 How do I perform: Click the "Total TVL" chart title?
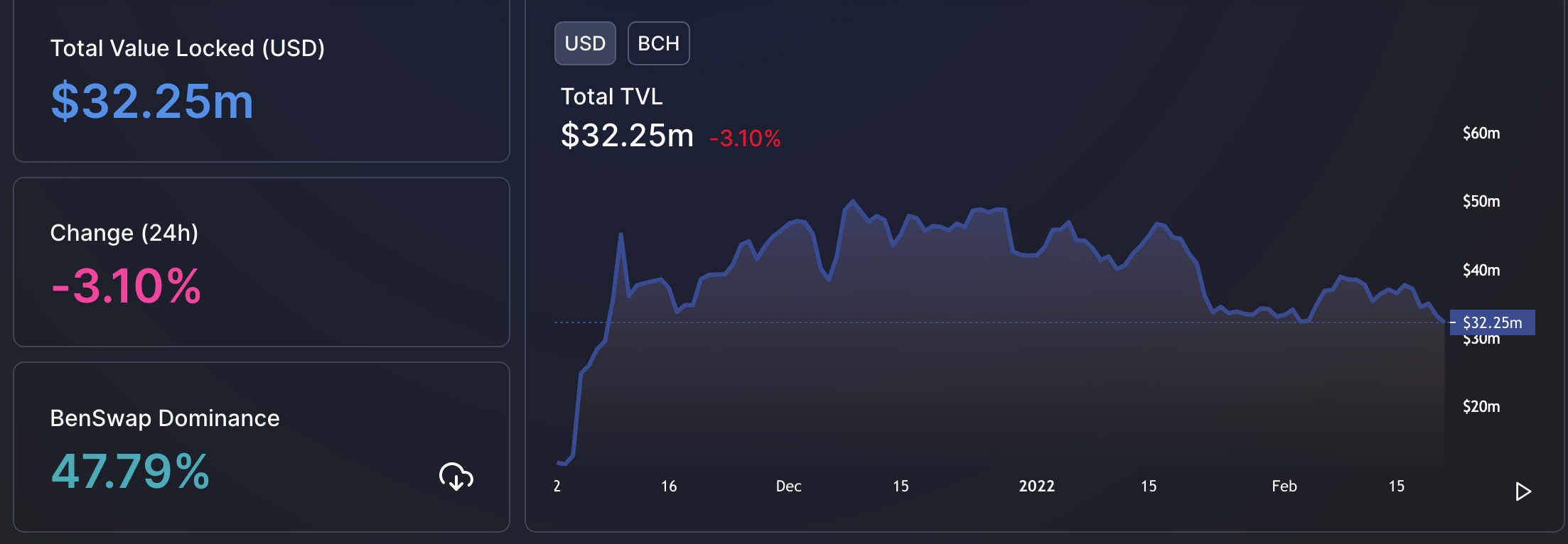point(612,97)
